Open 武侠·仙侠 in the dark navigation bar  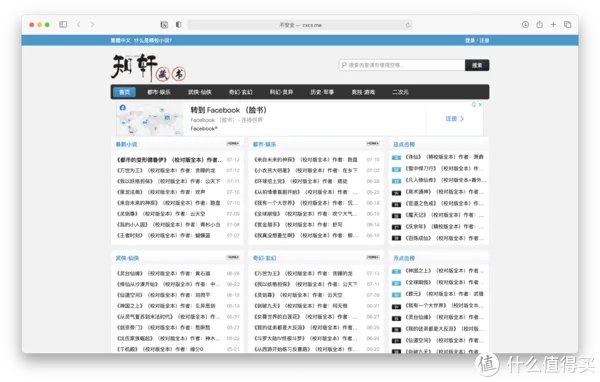pyautogui.click(x=200, y=92)
